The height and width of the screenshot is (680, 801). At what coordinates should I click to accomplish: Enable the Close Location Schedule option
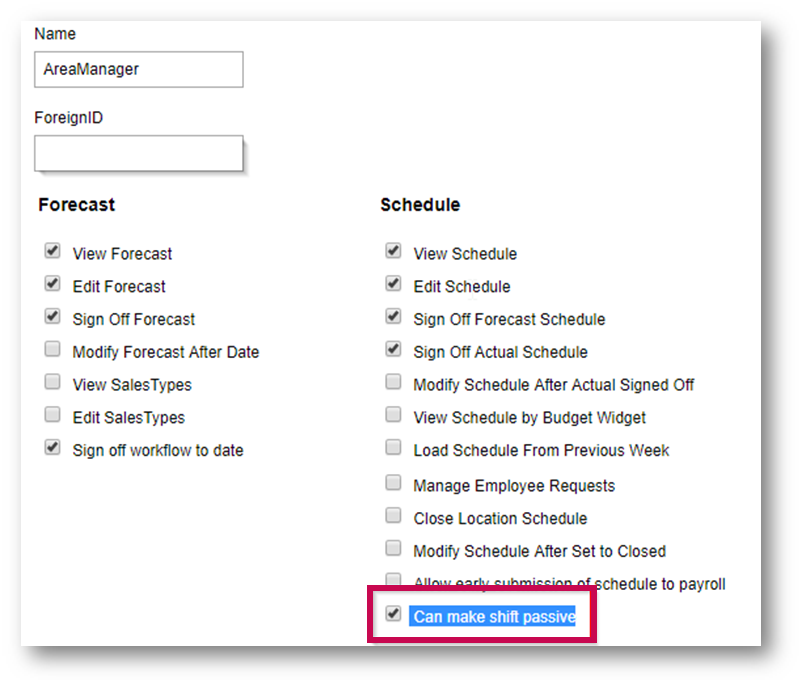pos(394,517)
